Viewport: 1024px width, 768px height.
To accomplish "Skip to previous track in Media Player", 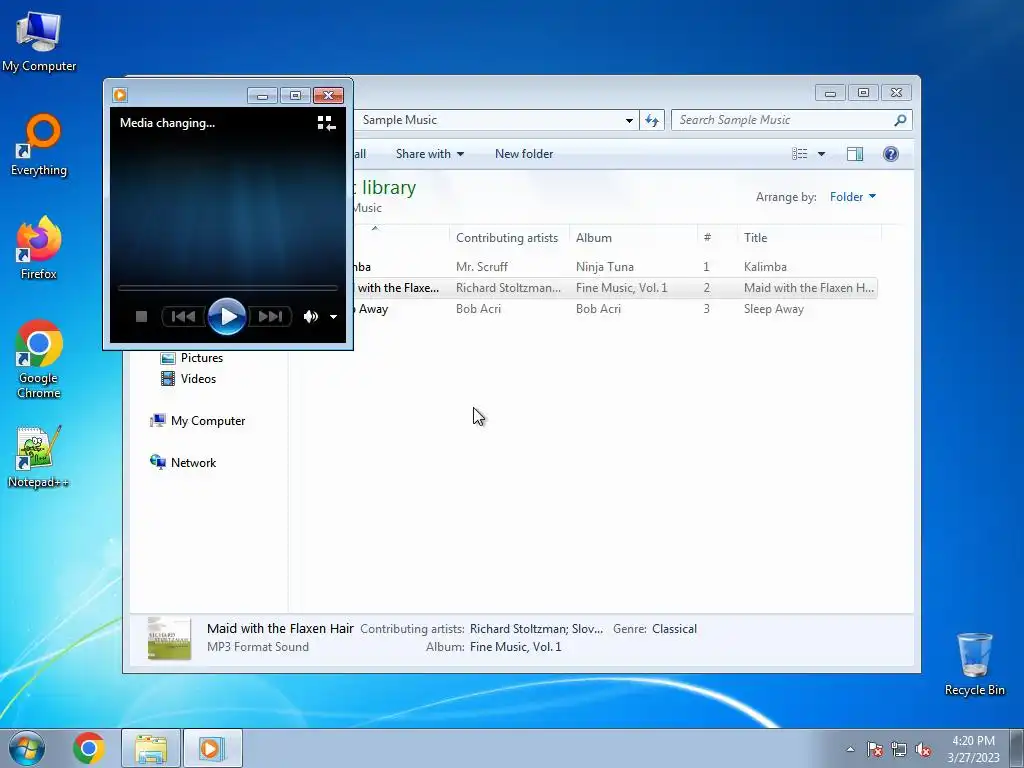I will point(184,317).
